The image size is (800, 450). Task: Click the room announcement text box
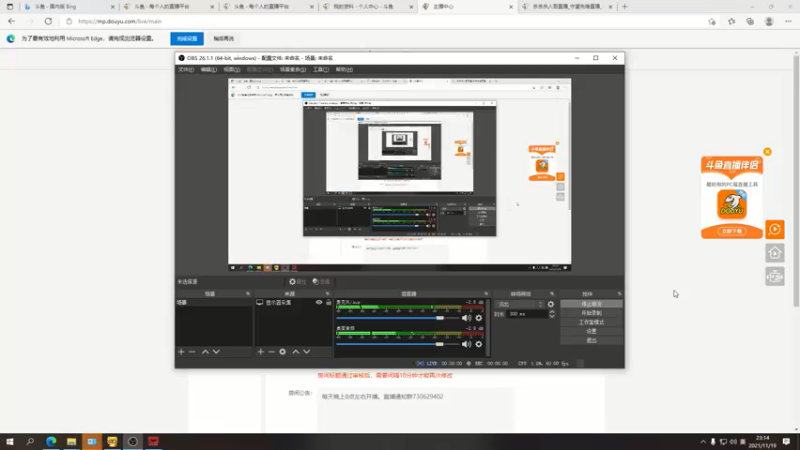tap(415, 409)
